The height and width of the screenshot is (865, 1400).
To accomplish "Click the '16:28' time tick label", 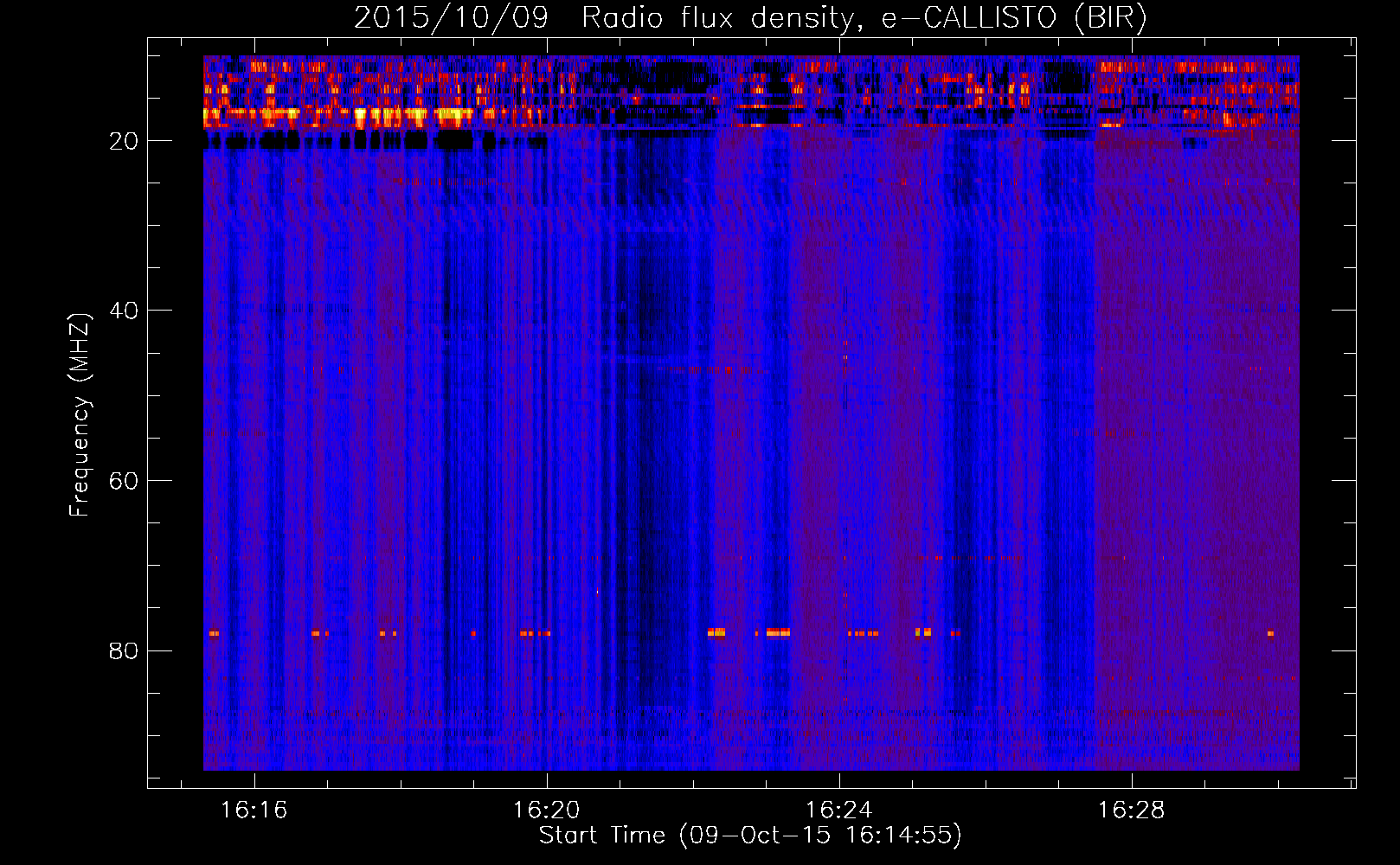I will click(x=1131, y=811).
